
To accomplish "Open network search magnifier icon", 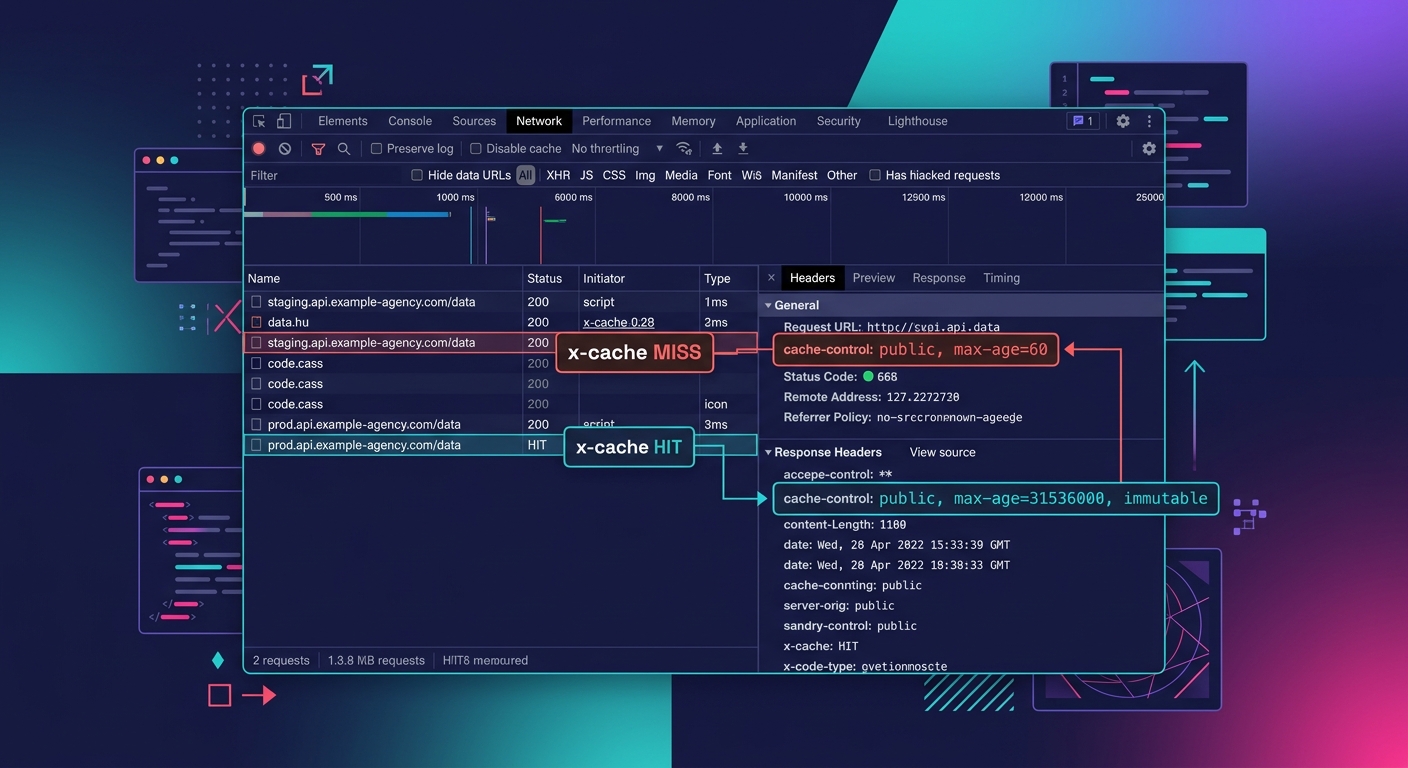I will (344, 148).
